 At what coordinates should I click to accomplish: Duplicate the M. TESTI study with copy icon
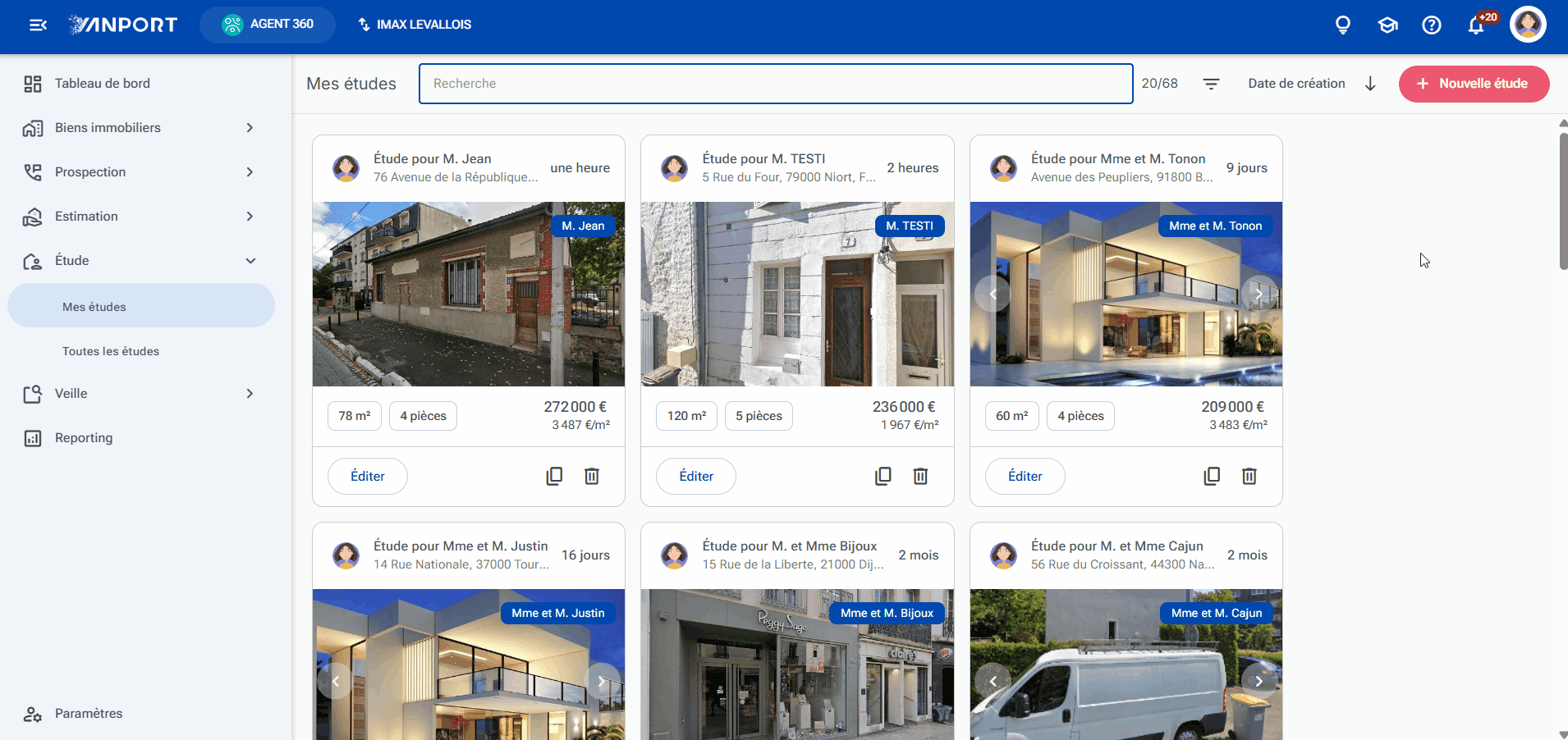[883, 476]
